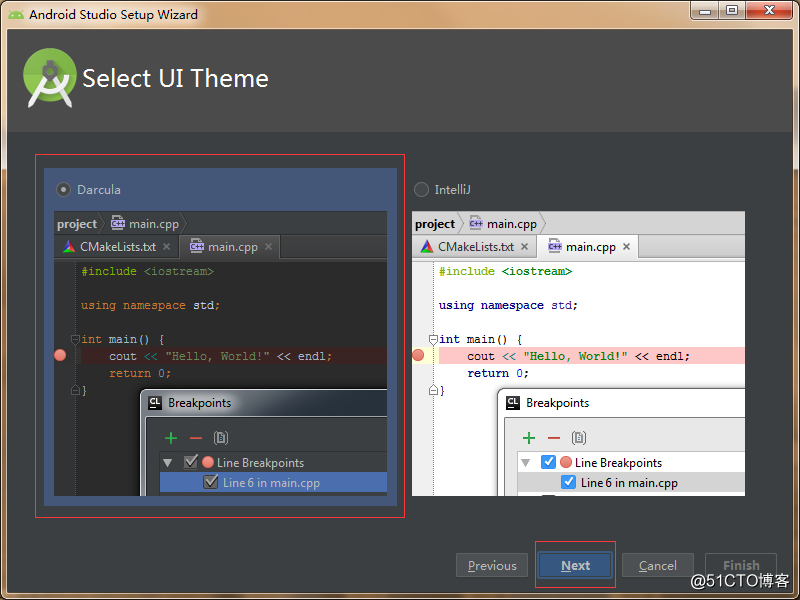
Task: Toggle Line 6 in main.cpp checkbox, IntelliJ
Action: [x=568, y=482]
